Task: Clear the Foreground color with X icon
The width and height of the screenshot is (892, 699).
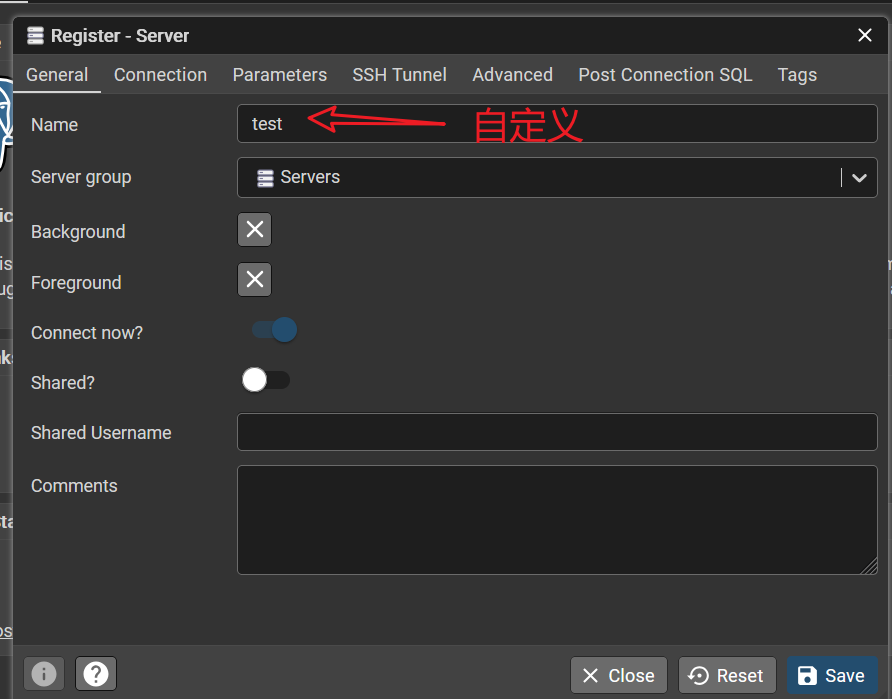Action: click(x=254, y=280)
